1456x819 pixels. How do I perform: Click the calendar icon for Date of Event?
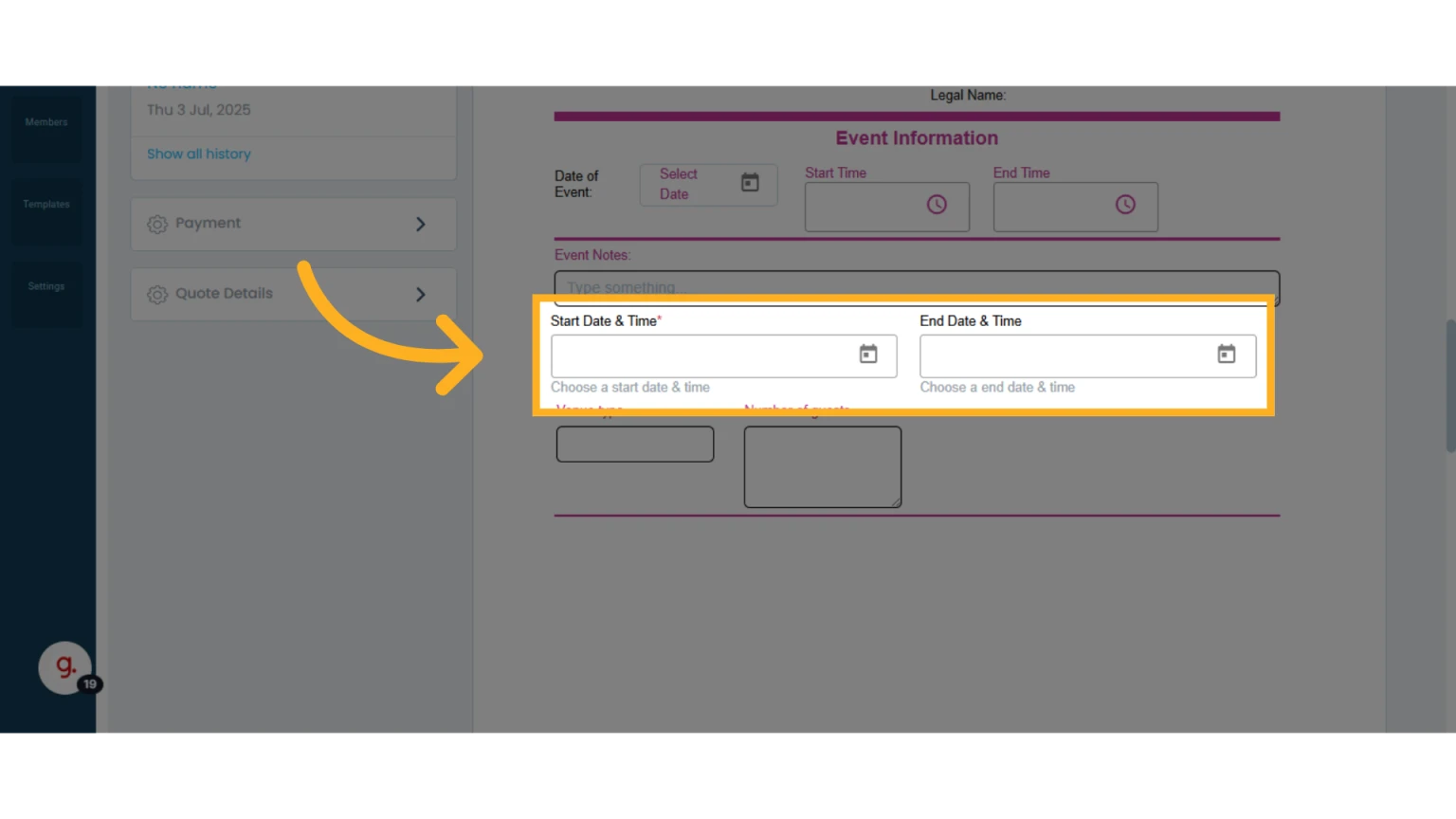(750, 183)
